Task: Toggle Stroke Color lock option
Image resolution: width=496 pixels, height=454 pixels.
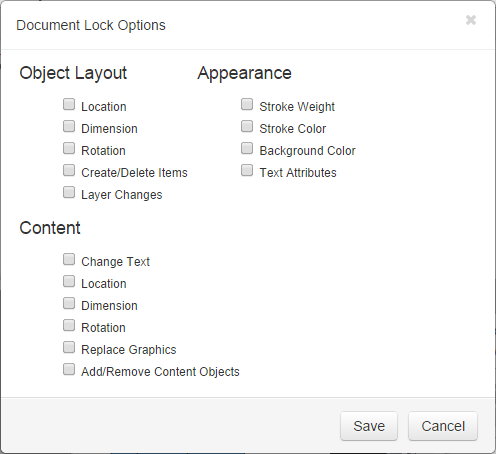Action: [x=247, y=126]
